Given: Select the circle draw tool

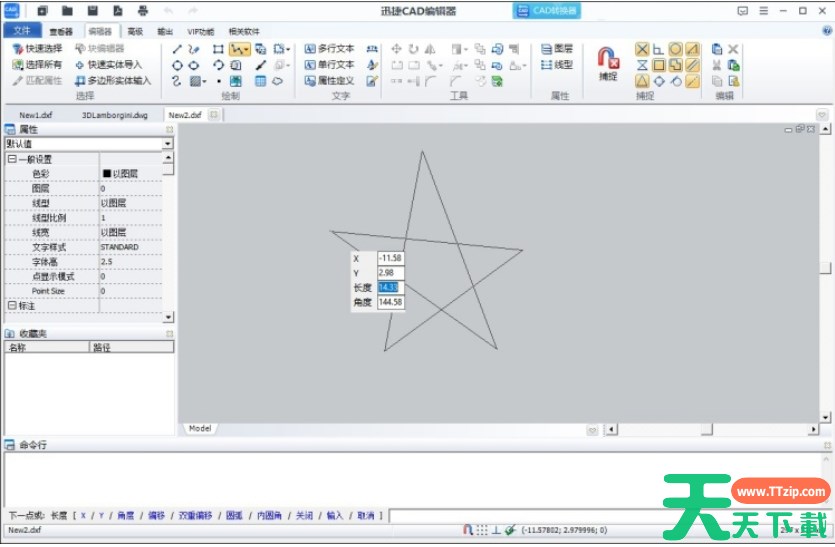Looking at the screenshot, I should pos(177,65).
